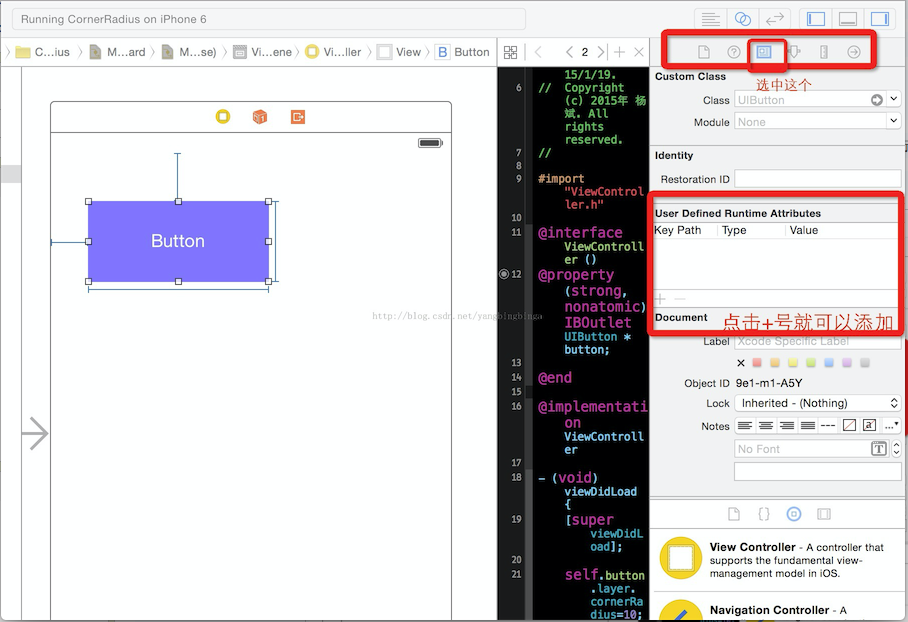Align notes text left
Viewport: 908px width, 622px height.
coord(745,426)
